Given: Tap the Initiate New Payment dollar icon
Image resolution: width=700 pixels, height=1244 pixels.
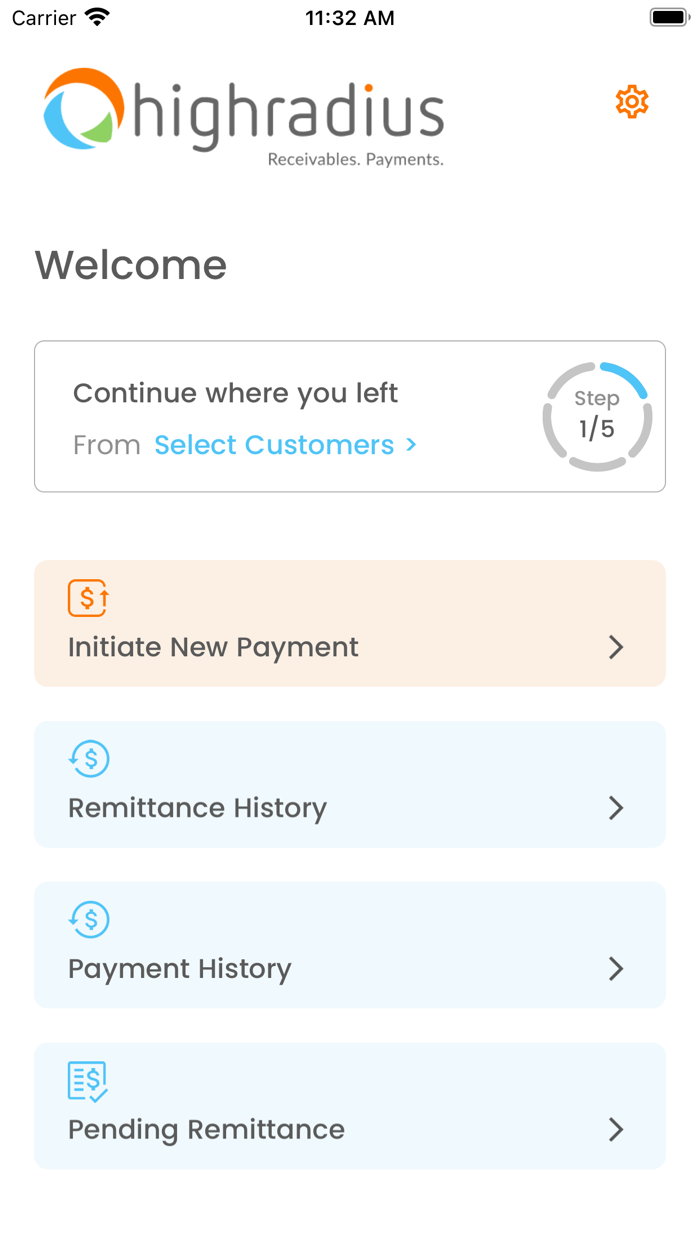Looking at the screenshot, I should (x=88, y=598).
